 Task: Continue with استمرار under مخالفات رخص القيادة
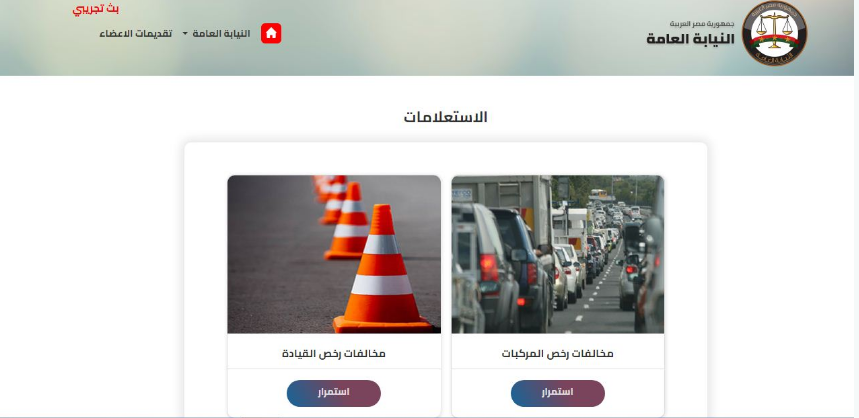click(x=334, y=393)
